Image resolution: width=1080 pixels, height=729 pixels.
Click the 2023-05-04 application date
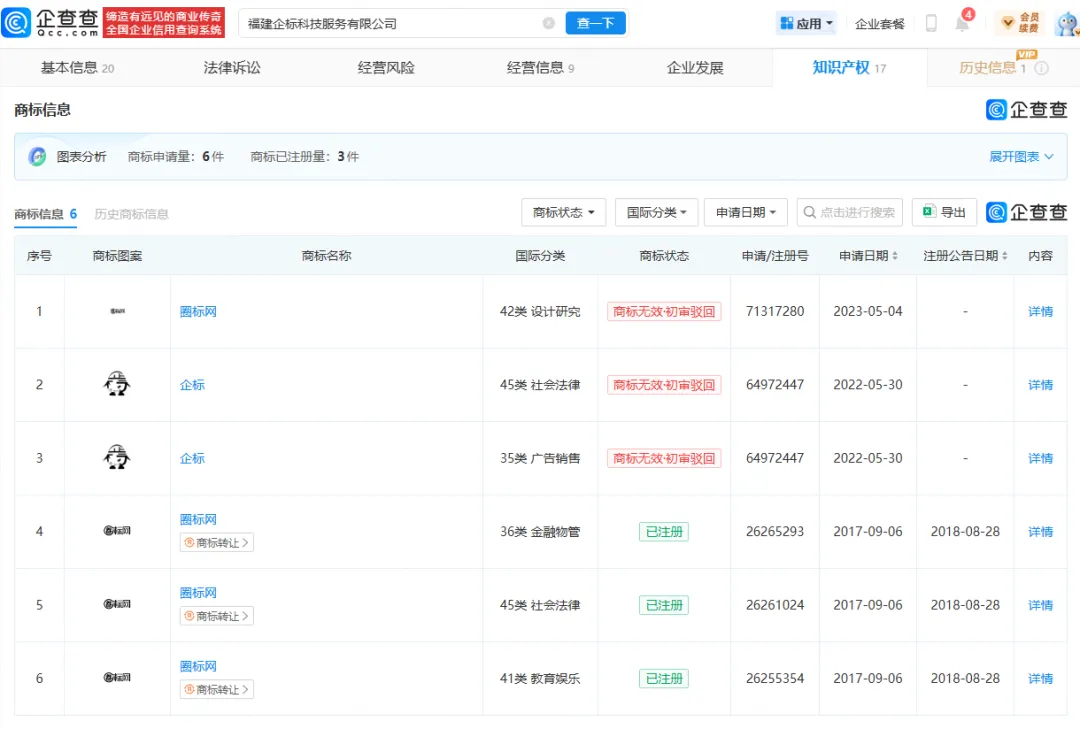click(x=868, y=311)
